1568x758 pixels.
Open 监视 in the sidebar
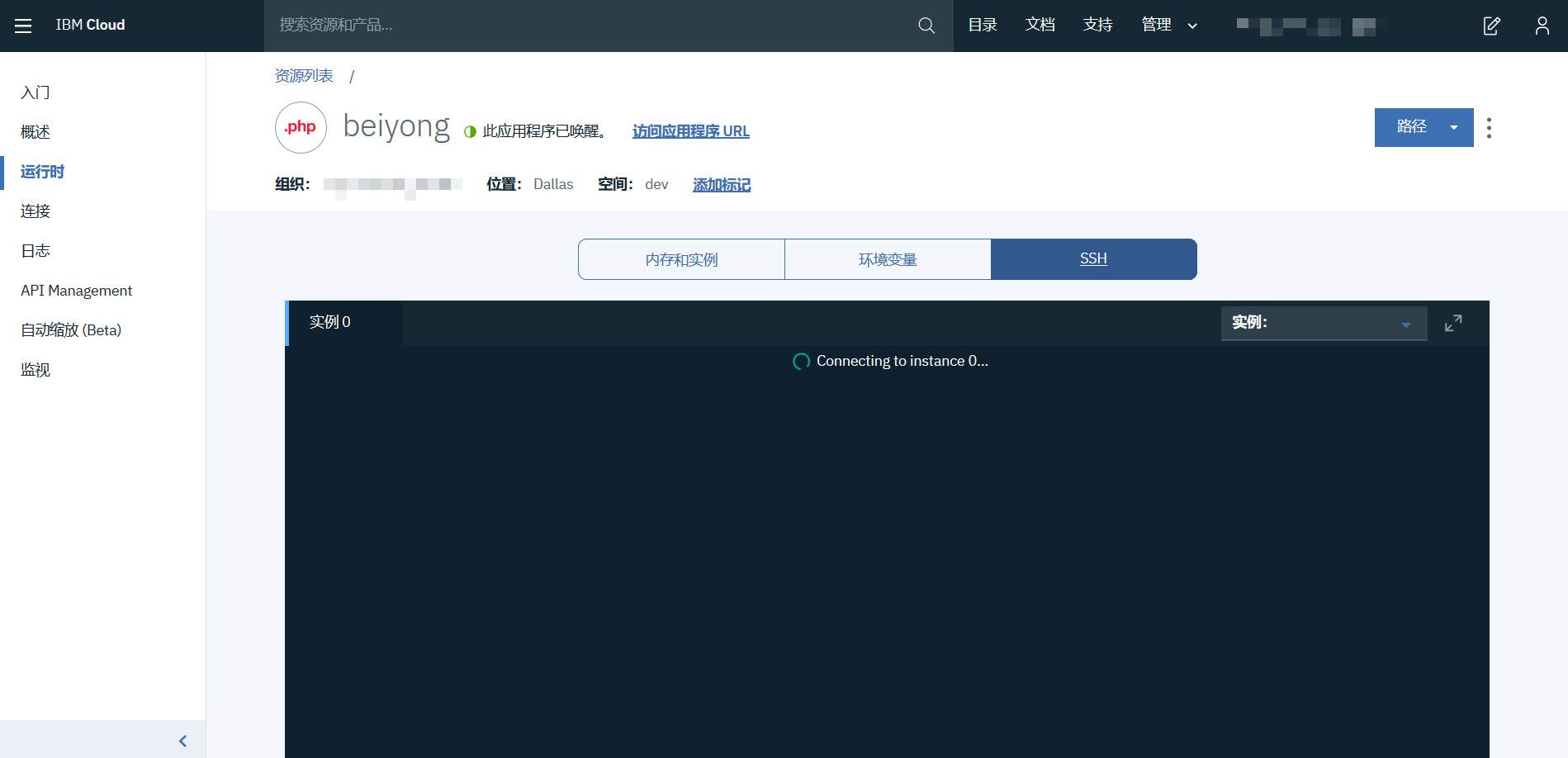coord(36,370)
